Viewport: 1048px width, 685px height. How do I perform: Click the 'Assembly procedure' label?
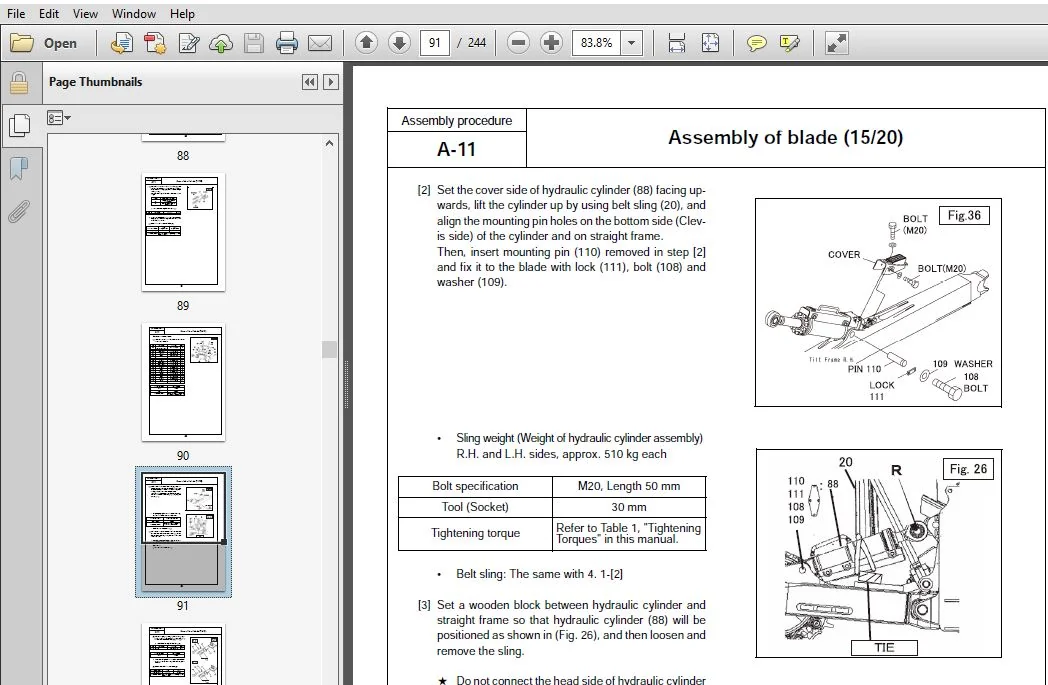tap(456, 121)
